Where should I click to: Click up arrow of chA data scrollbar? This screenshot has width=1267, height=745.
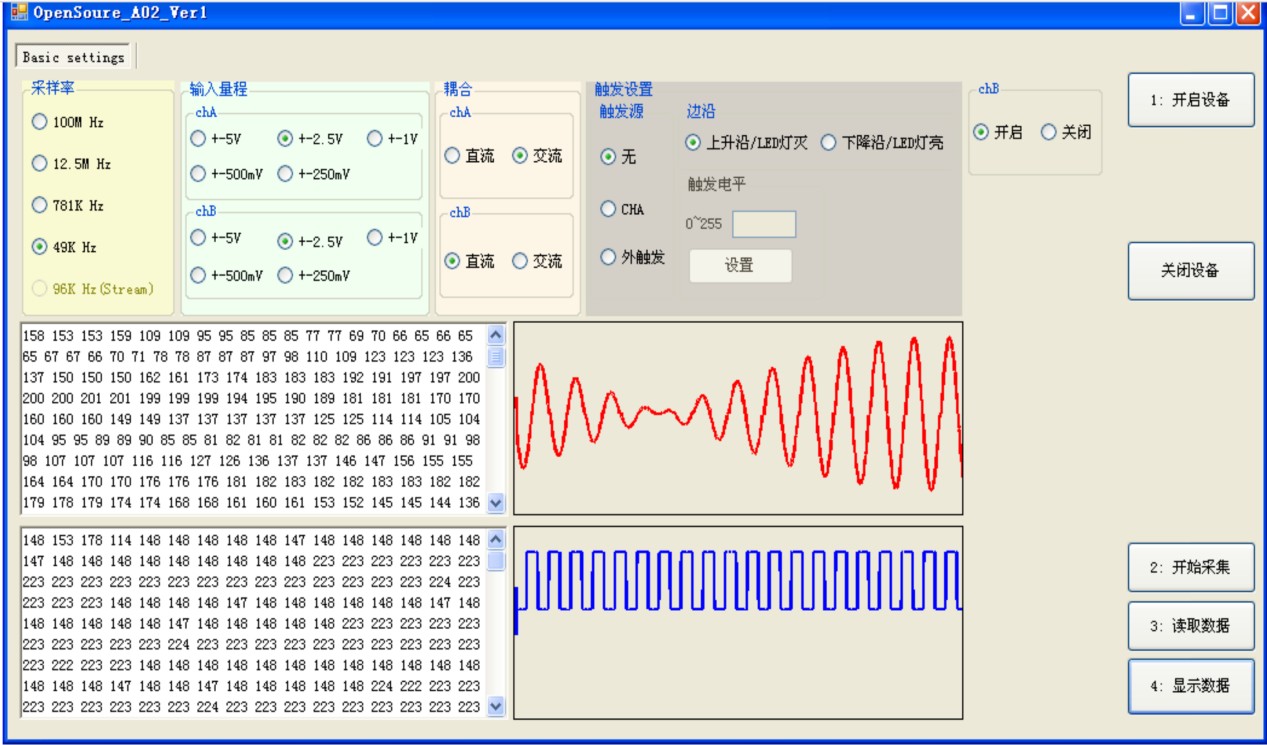click(x=496, y=337)
